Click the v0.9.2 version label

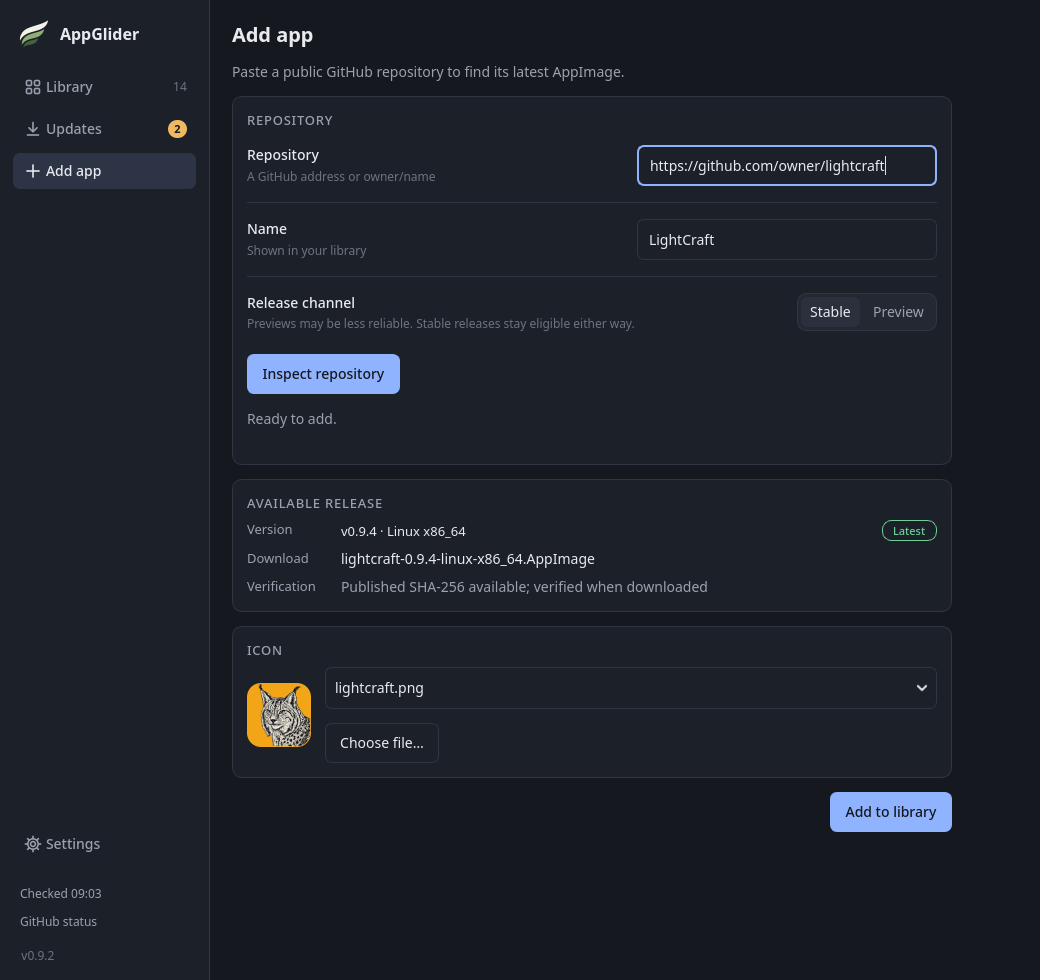tap(37, 955)
